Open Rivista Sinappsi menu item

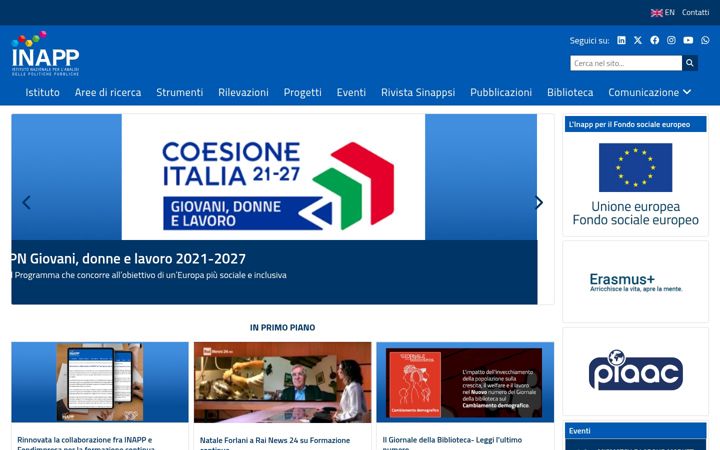click(418, 92)
